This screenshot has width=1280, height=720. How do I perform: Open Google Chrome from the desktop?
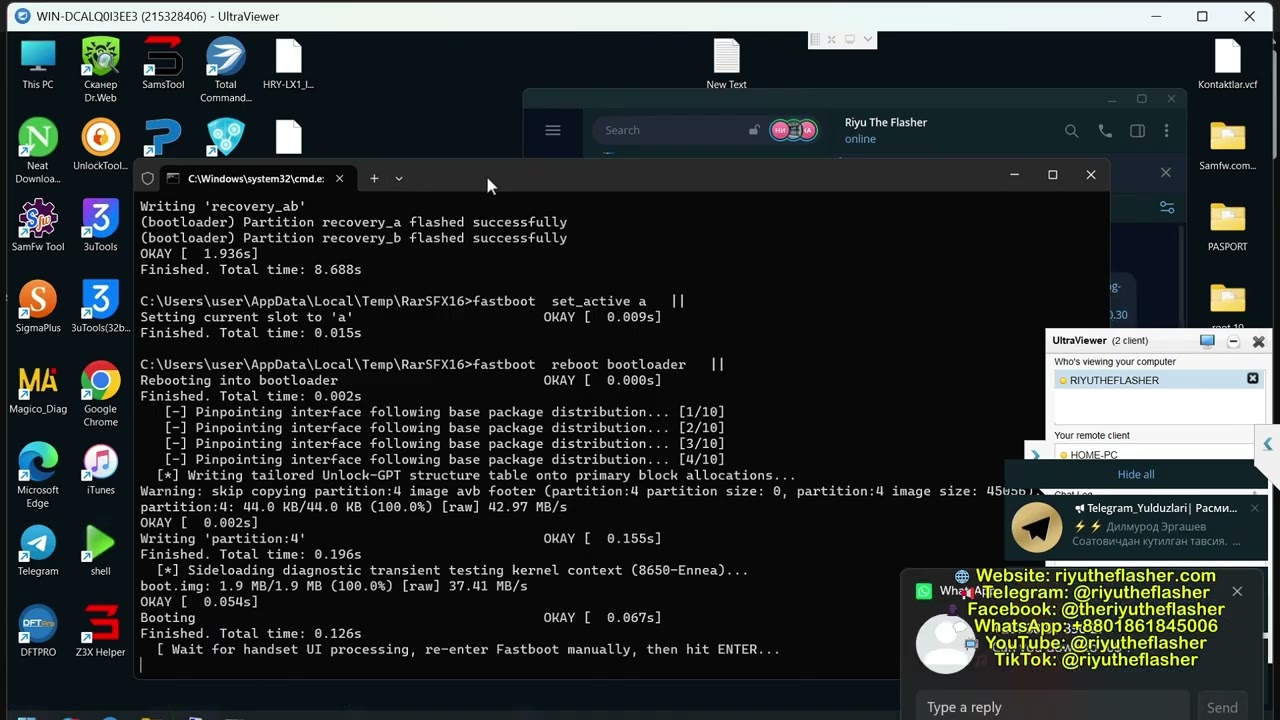(x=100, y=394)
